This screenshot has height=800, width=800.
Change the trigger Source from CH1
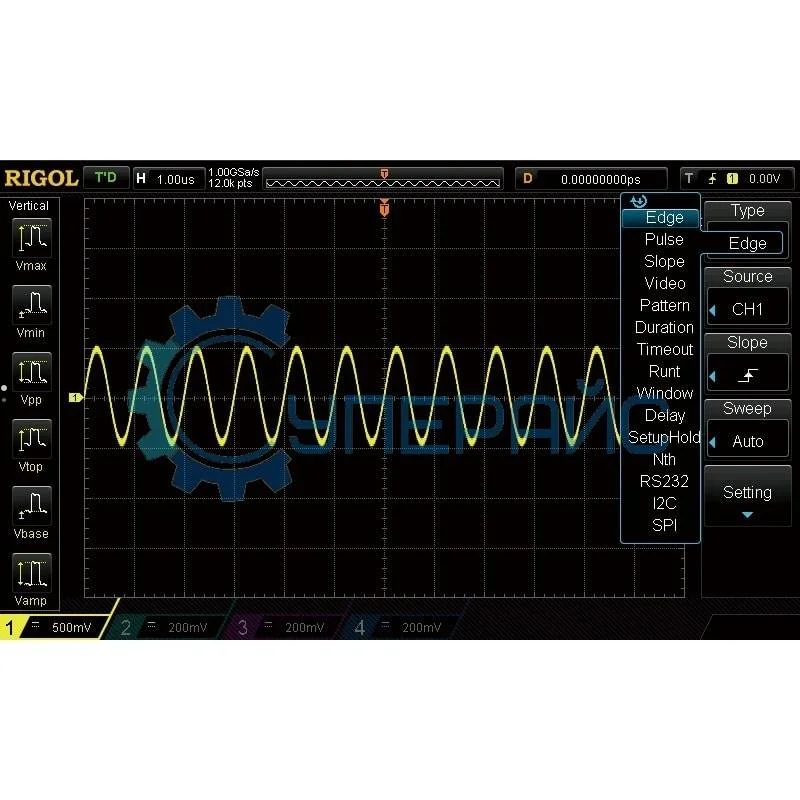(x=747, y=309)
